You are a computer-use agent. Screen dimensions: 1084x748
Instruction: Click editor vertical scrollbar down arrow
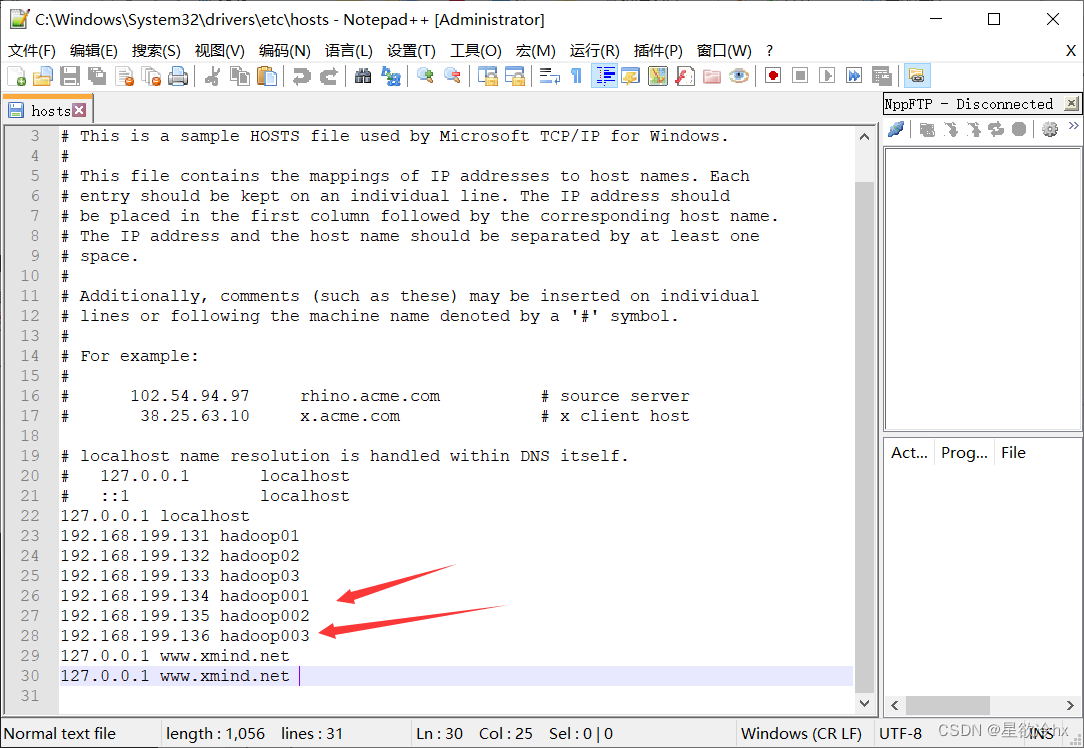coord(864,704)
